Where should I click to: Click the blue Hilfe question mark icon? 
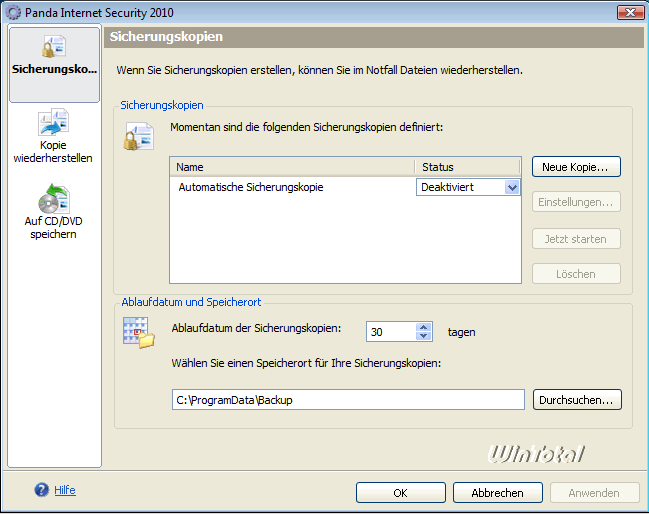click(41, 490)
